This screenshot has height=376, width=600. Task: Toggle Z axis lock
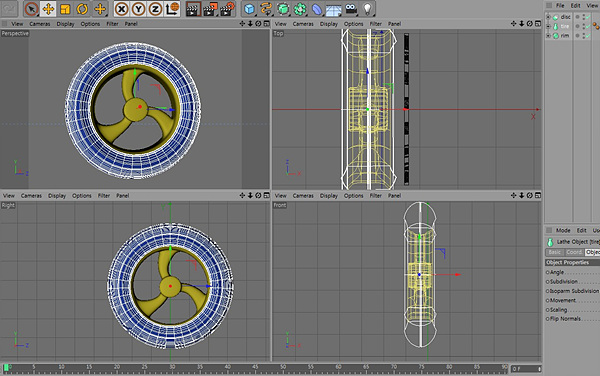click(x=155, y=9)
